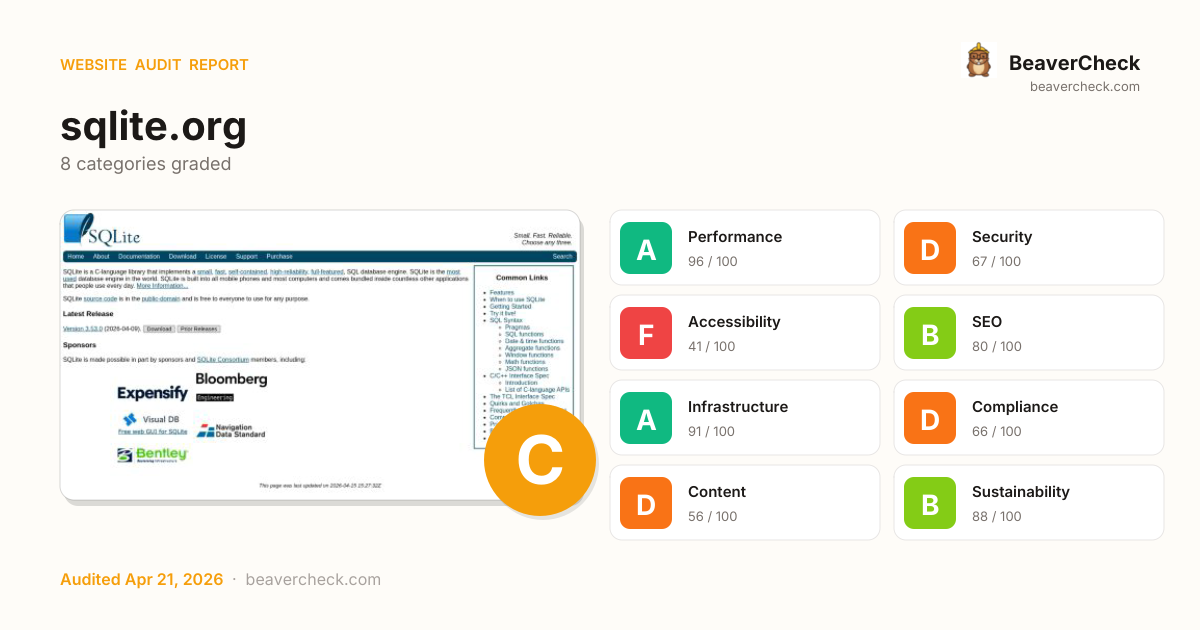This screenshot has height=630, width=1200.
Task: Click the green B Sustainability grade badge
Action: 930,503
